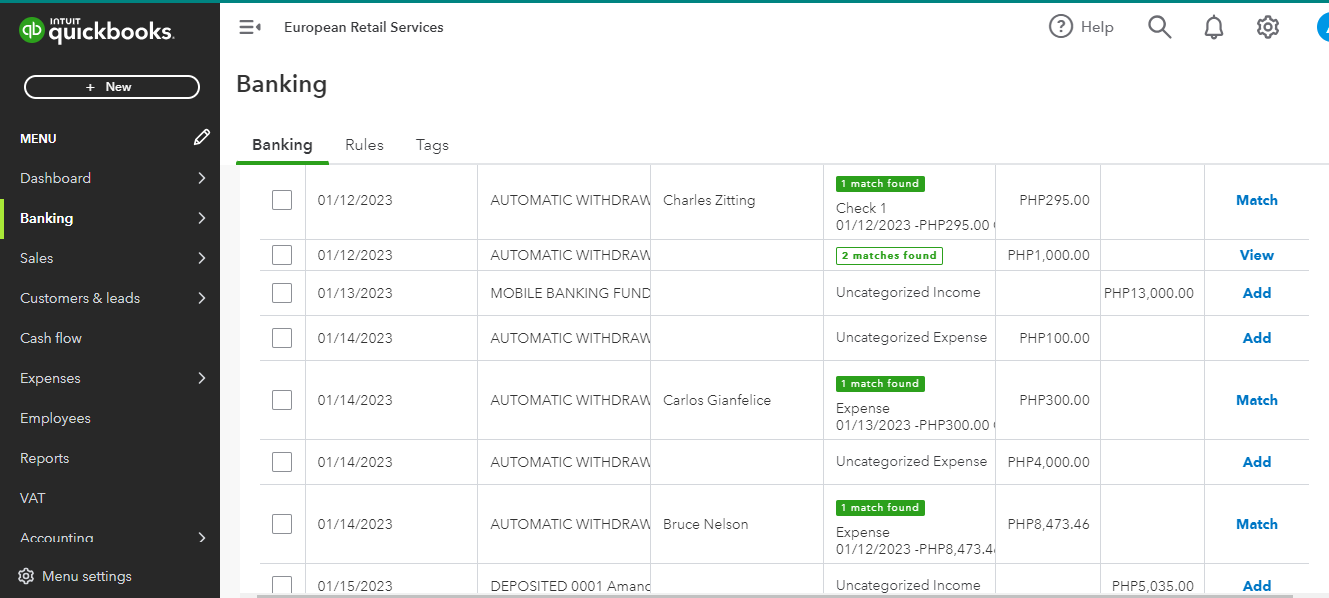This screenshot has width=1329, height=598.
Task: Click Match for the Carlos Gianfelice expense
Action: [1256, 400]
